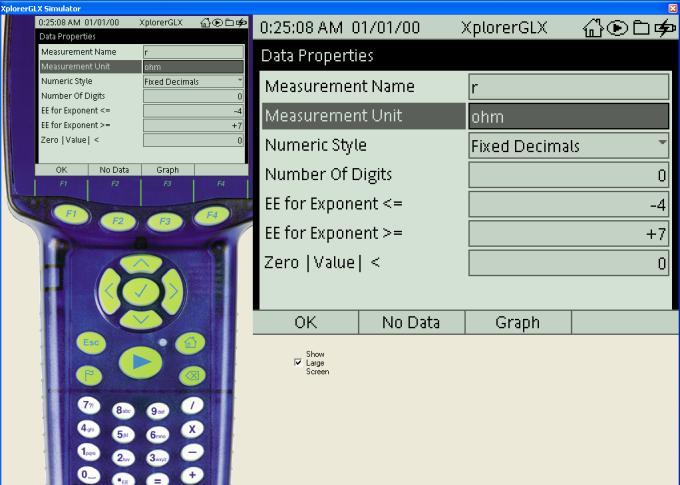This screenshot has width=680, height=485.
Task: Click the EE for Exponent >= field, large screen
Action: [x=569, y=234]
